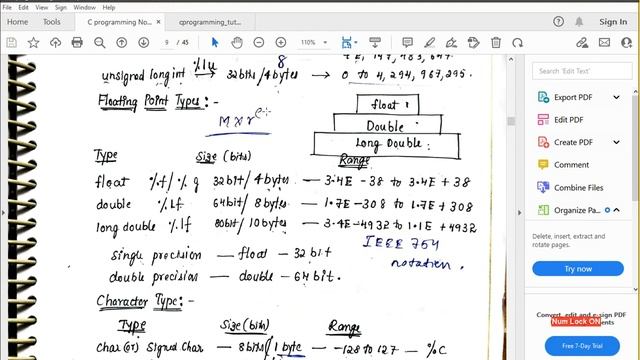Add a sticky note comment
This screenshot has height=360, width=640.
pyautogui.click(x=407, y=42)
